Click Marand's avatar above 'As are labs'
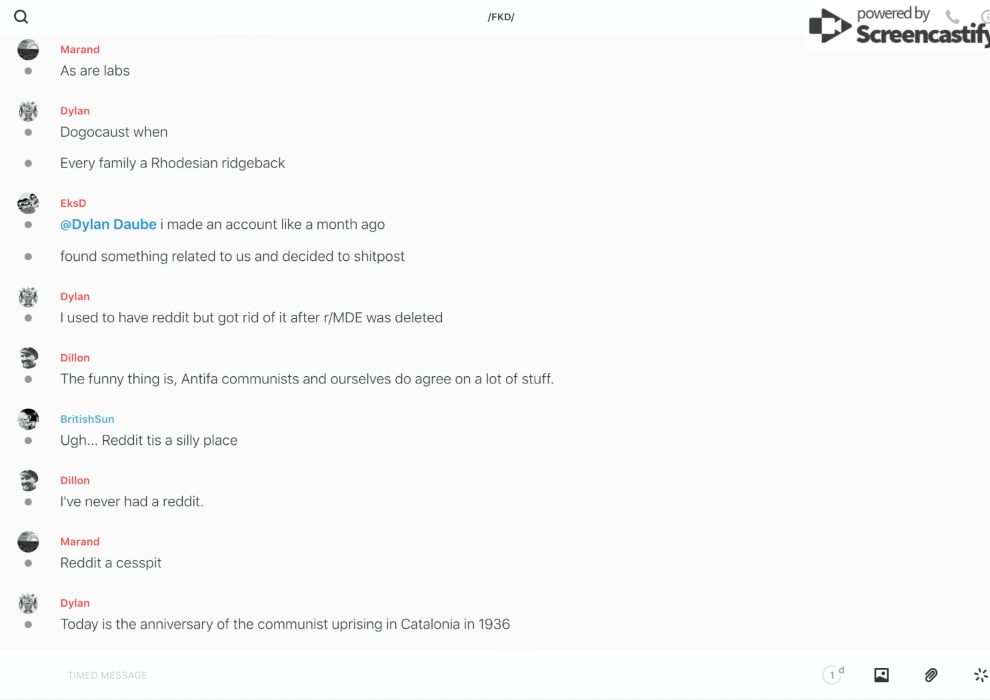The width and height of the screenshot is (990, 700). click(28, 50)
